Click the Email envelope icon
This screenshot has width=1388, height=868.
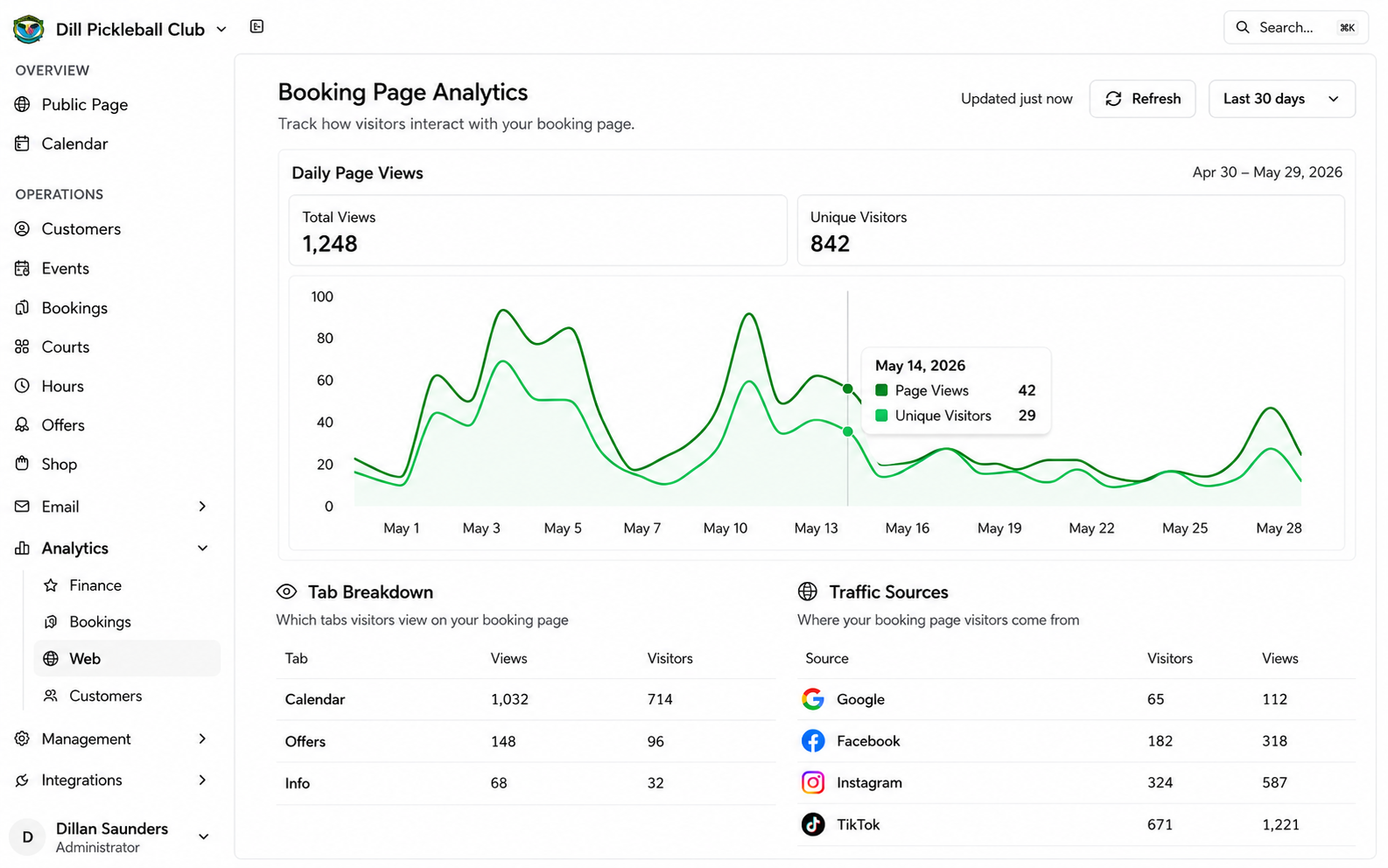[23, 506]
